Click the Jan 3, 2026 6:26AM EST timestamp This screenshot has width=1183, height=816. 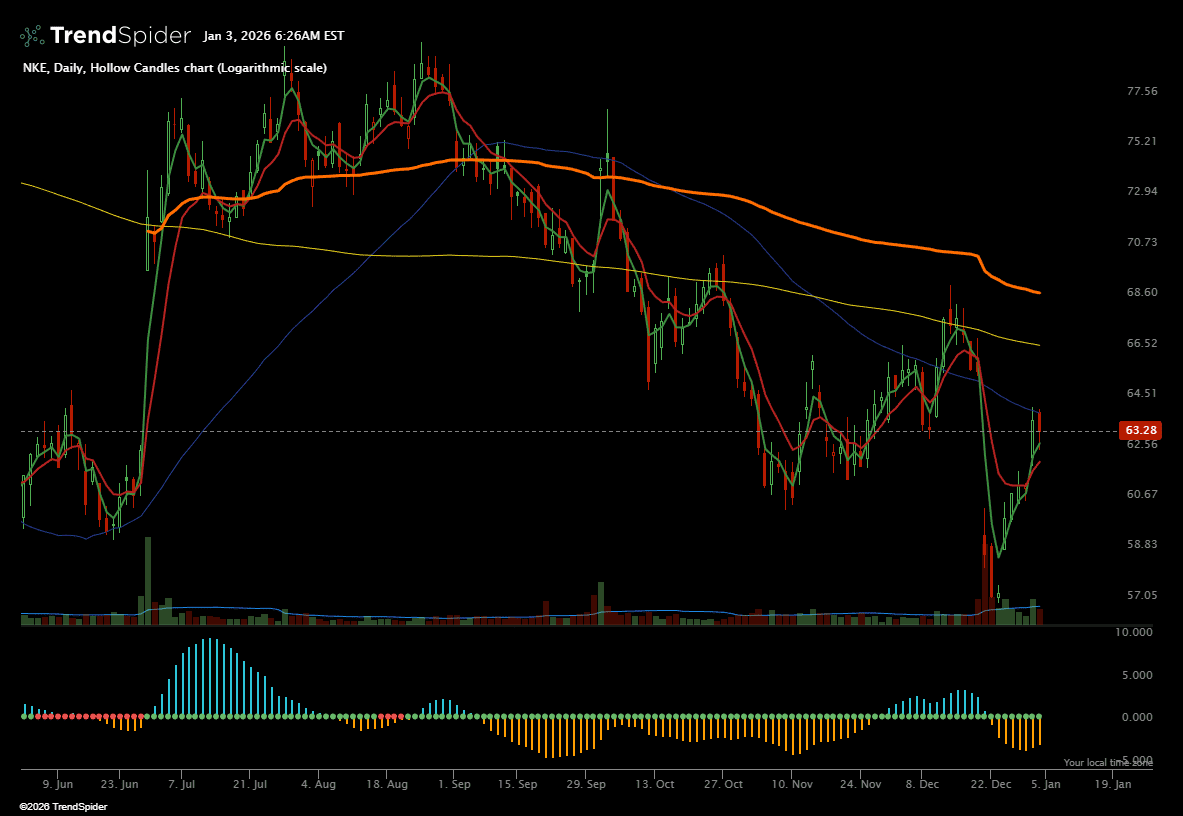tap(273, 36)
